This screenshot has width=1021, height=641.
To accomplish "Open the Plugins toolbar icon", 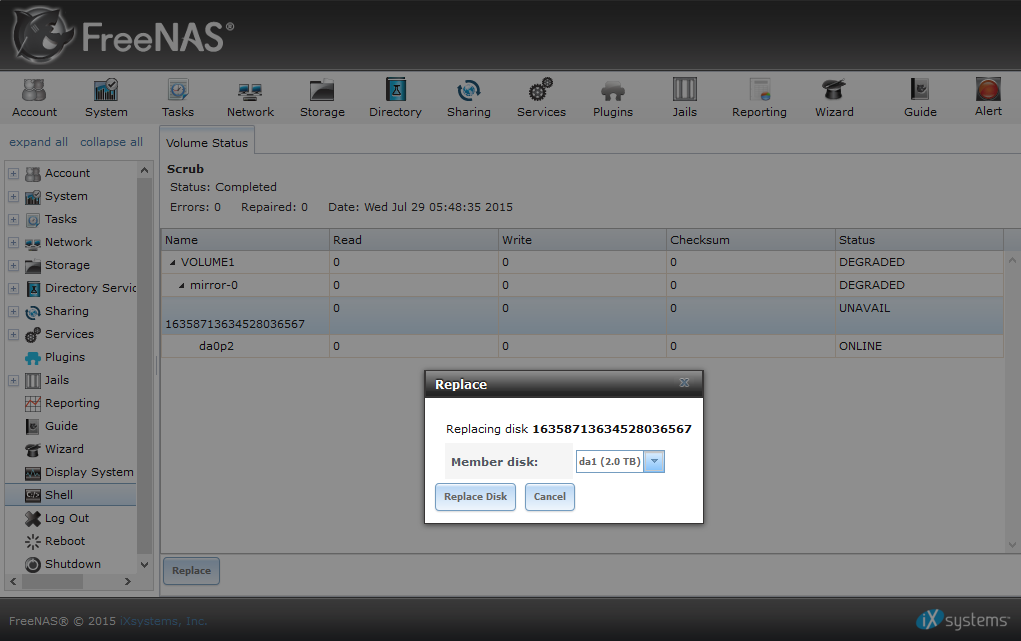I will [613, 98].
